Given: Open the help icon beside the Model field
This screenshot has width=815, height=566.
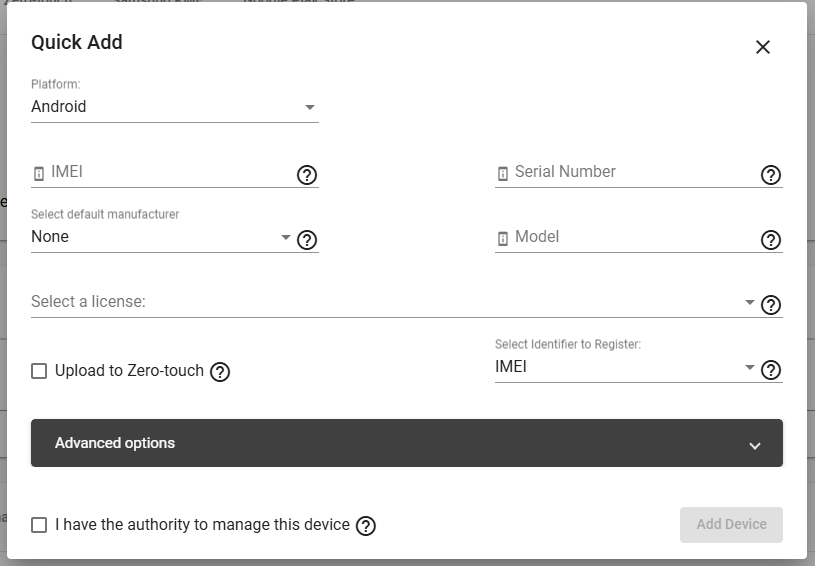Looking at the screenshot, I should (x=770, y=240).
